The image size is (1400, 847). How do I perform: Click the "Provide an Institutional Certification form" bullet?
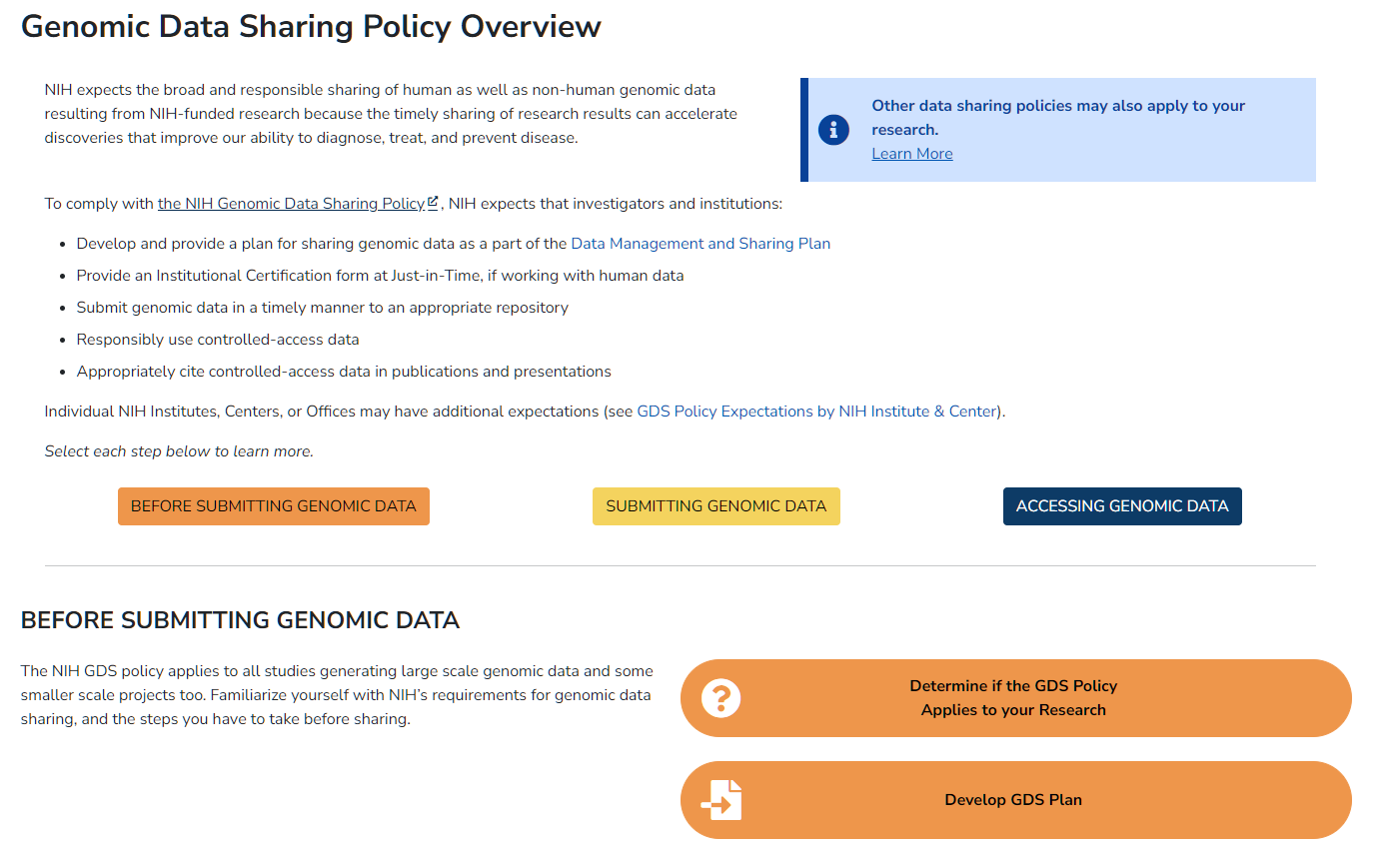[x=380, y=276]
